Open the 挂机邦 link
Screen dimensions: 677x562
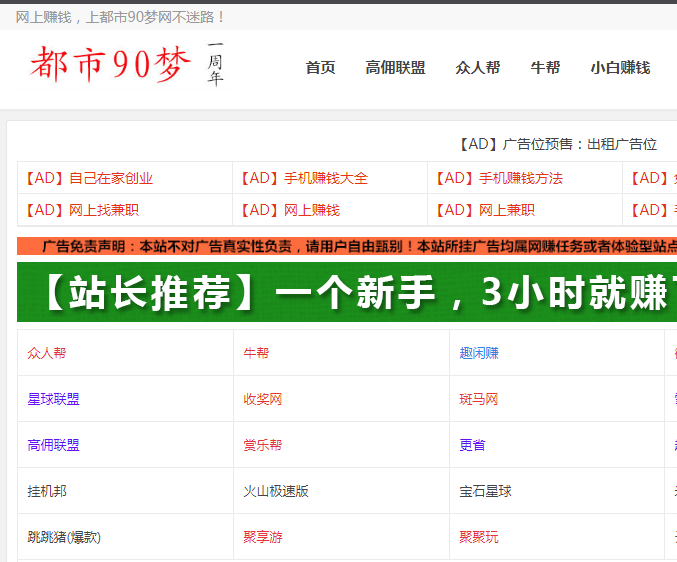(x=47, y=491)
